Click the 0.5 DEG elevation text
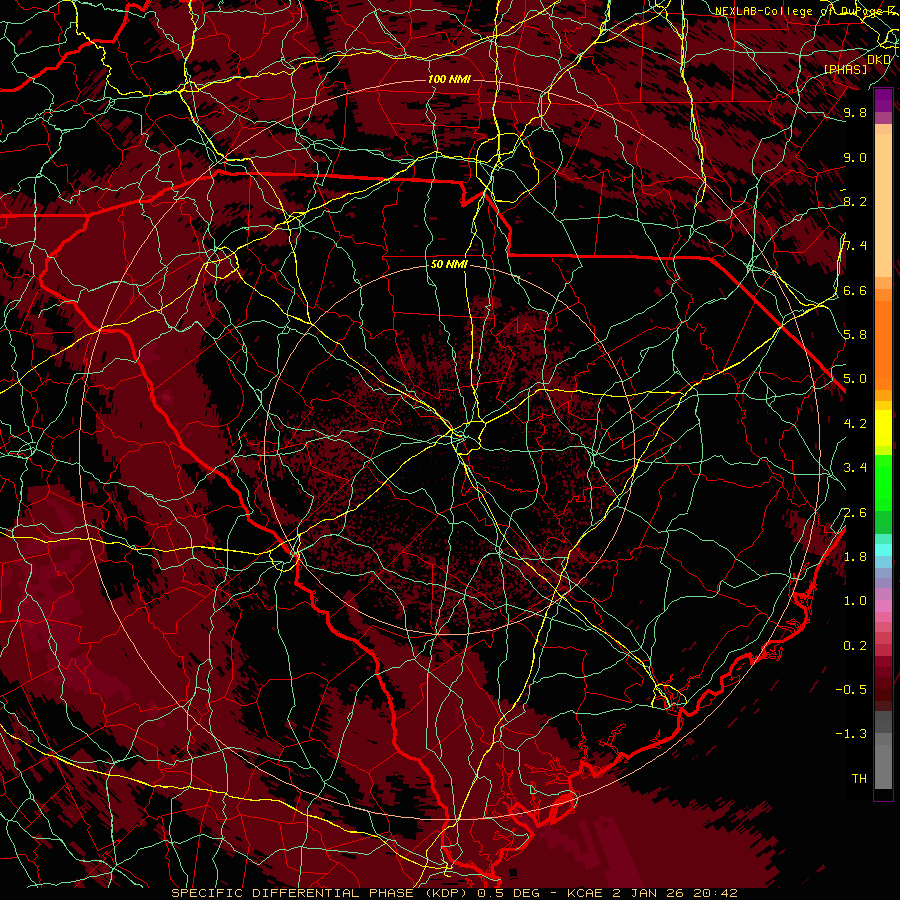This screenshot has height=900, width=900. (508, 893)
